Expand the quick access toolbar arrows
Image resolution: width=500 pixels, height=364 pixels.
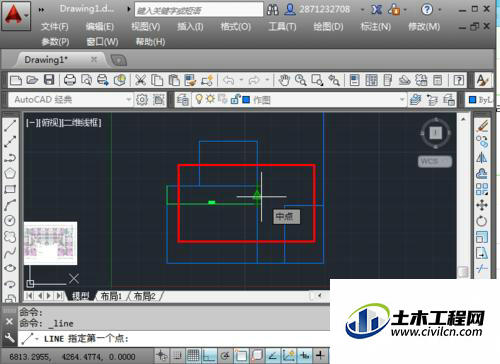click(41, 10)
